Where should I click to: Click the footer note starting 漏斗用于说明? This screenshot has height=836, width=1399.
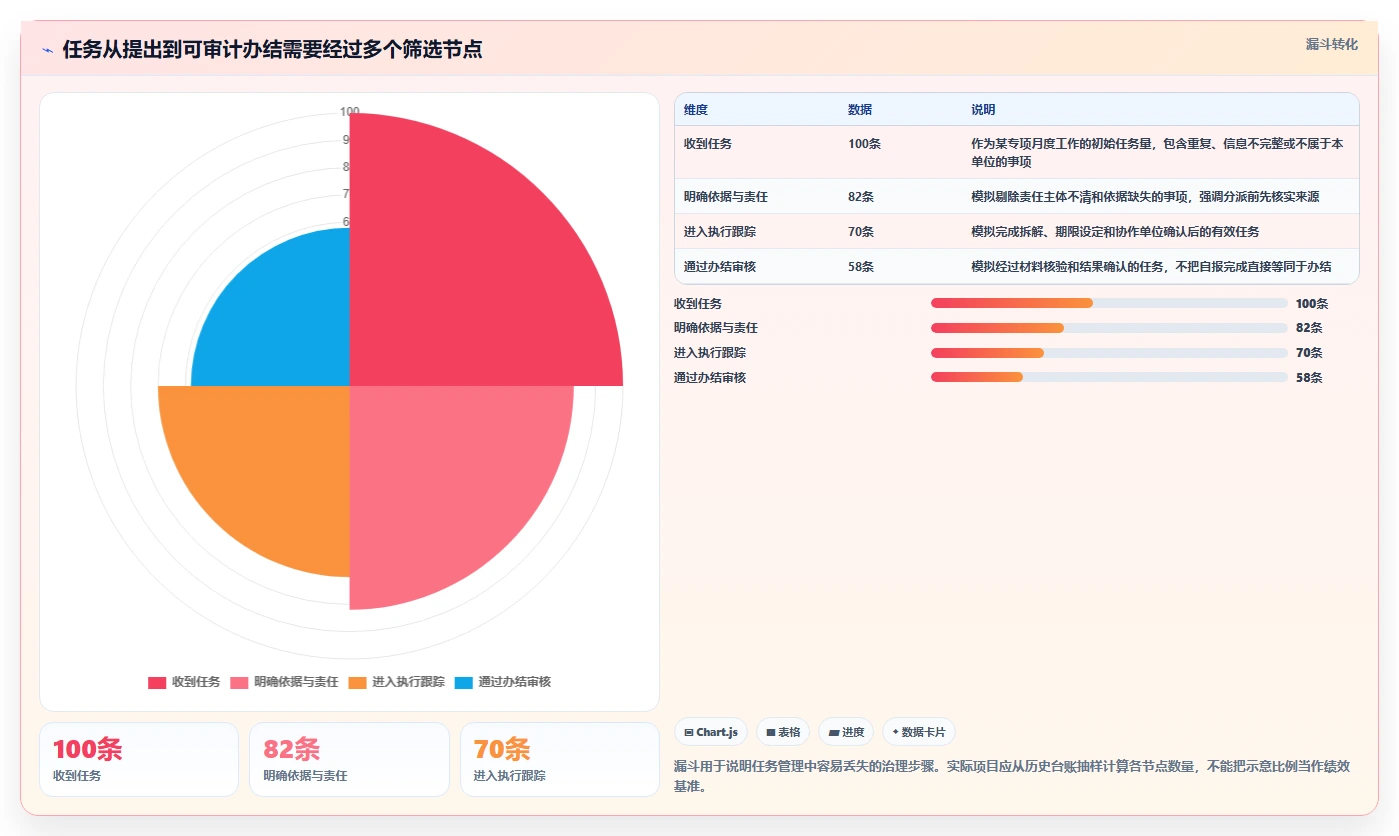click(1012, 776)
